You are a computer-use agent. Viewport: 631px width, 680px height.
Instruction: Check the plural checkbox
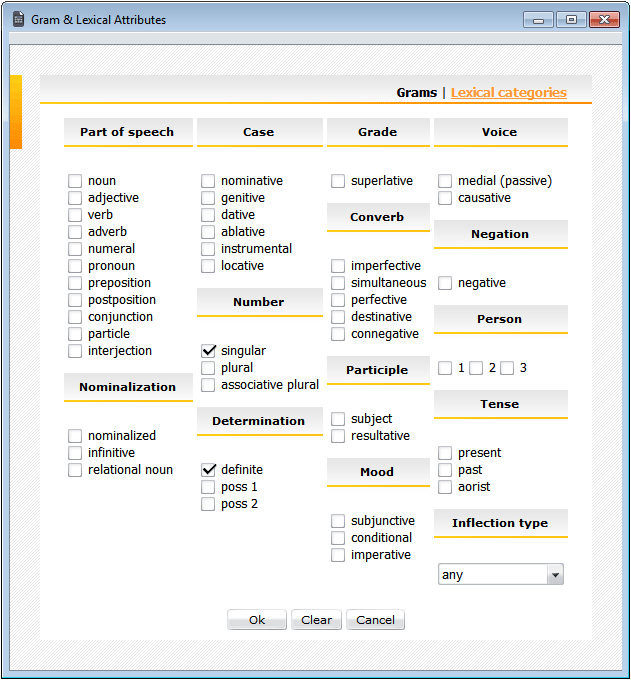pos(208,368)
